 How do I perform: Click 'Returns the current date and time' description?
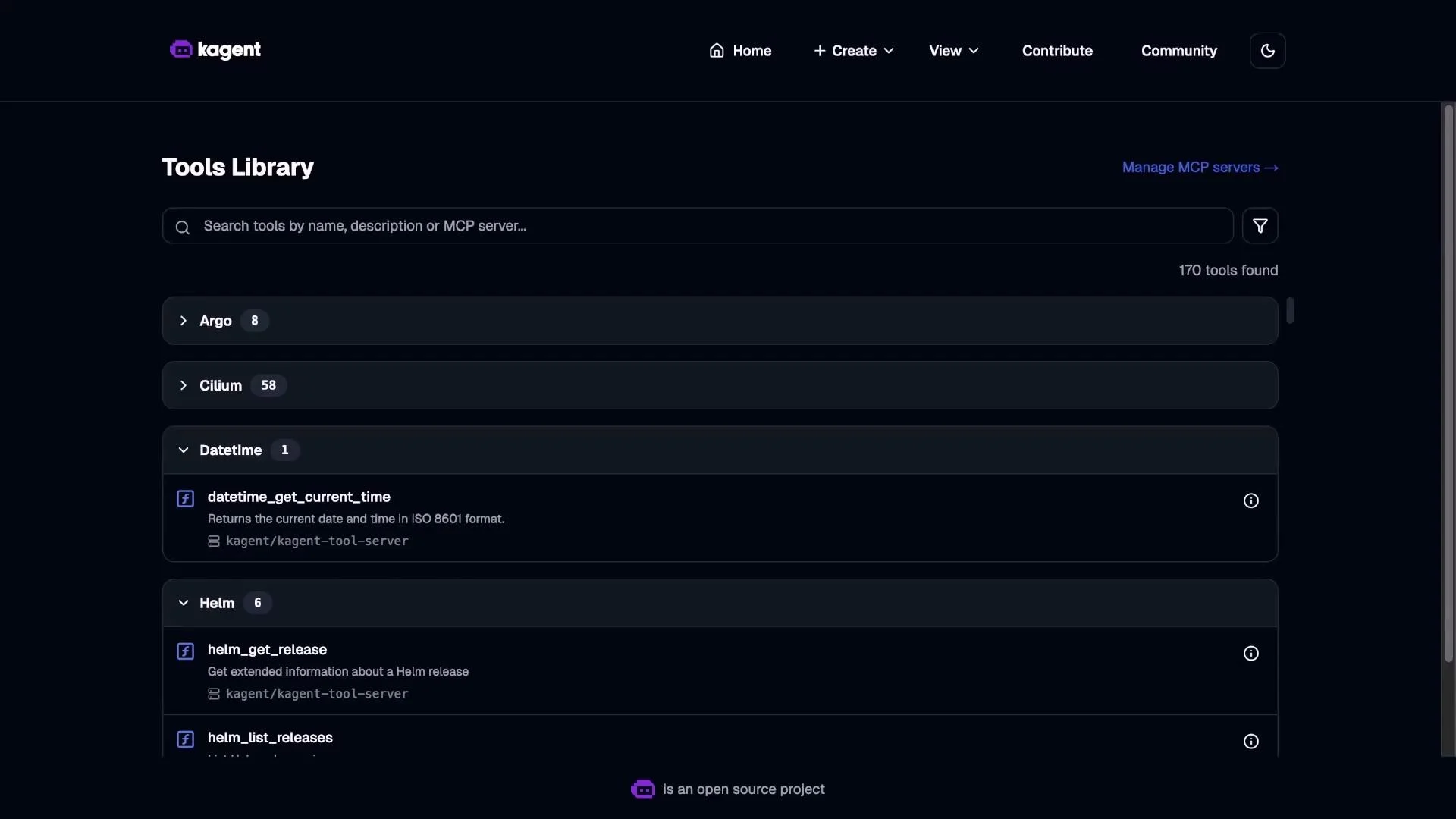[356, 519]
